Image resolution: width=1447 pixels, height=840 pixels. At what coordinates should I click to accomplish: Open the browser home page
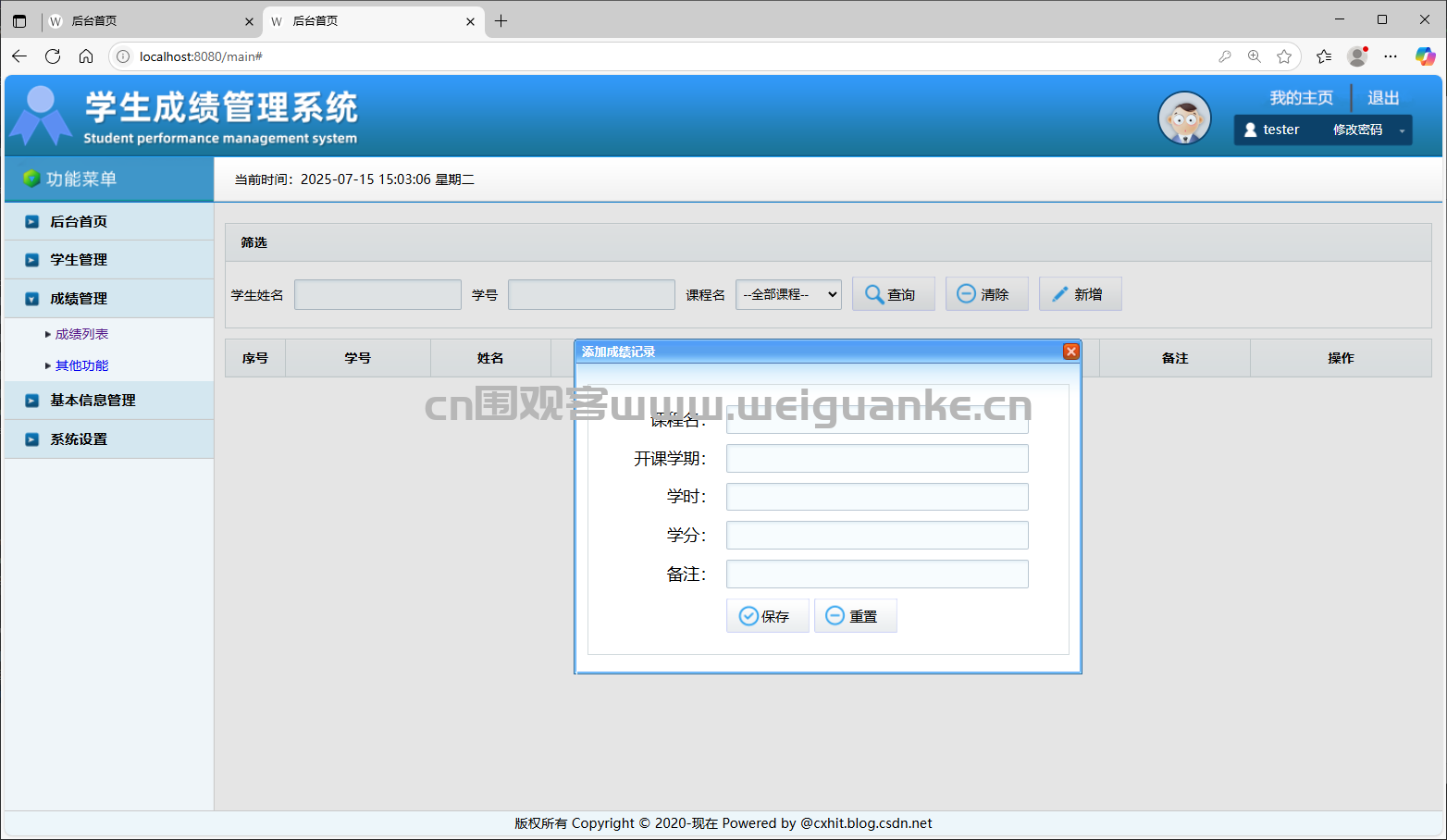[86, 56]
